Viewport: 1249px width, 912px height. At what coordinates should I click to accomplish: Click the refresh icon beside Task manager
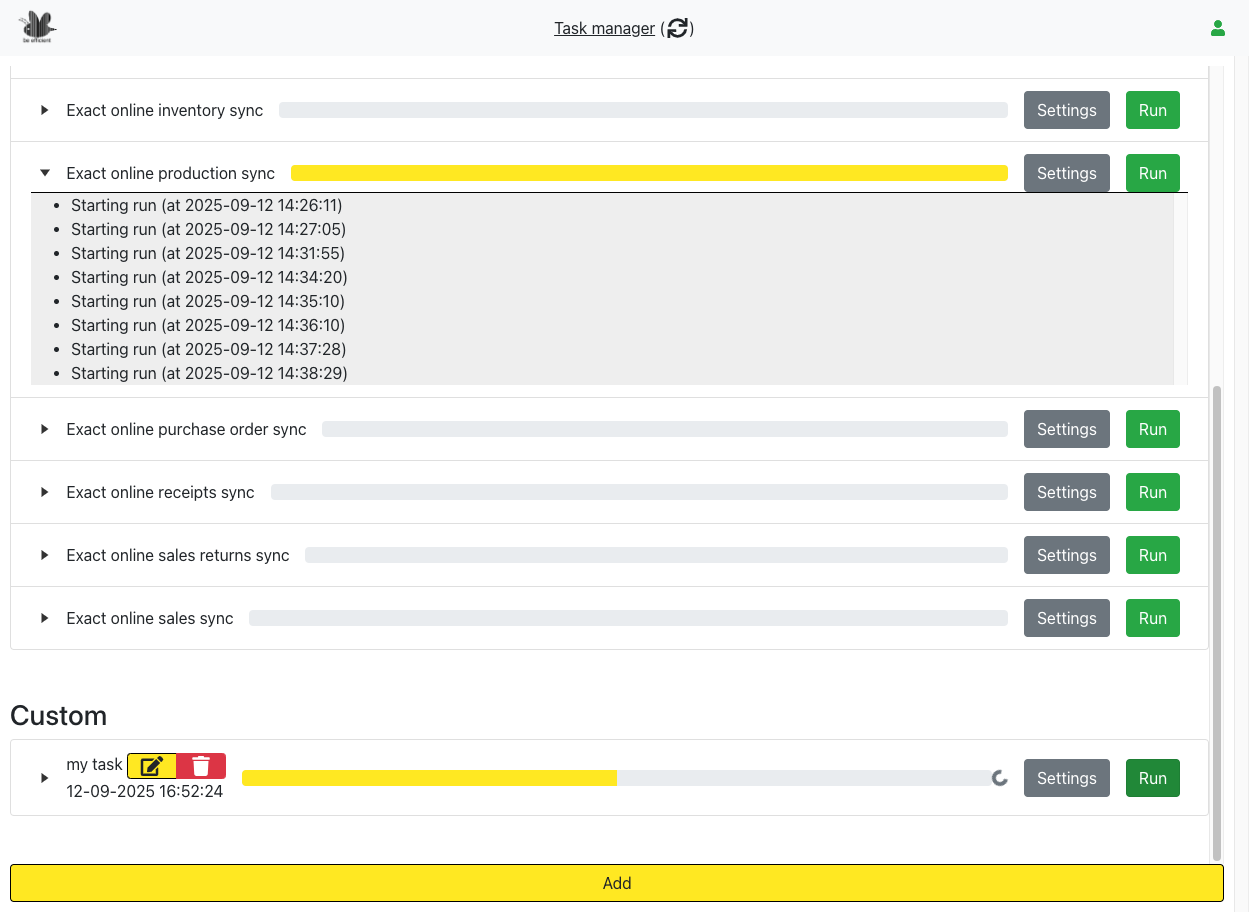pos(678,28)
